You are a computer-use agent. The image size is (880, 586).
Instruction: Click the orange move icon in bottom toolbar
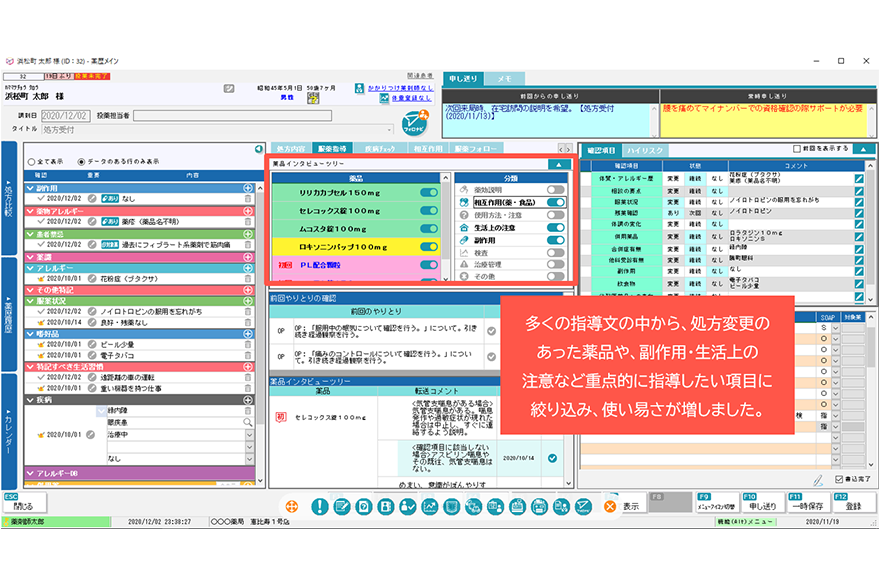point(291,507)
